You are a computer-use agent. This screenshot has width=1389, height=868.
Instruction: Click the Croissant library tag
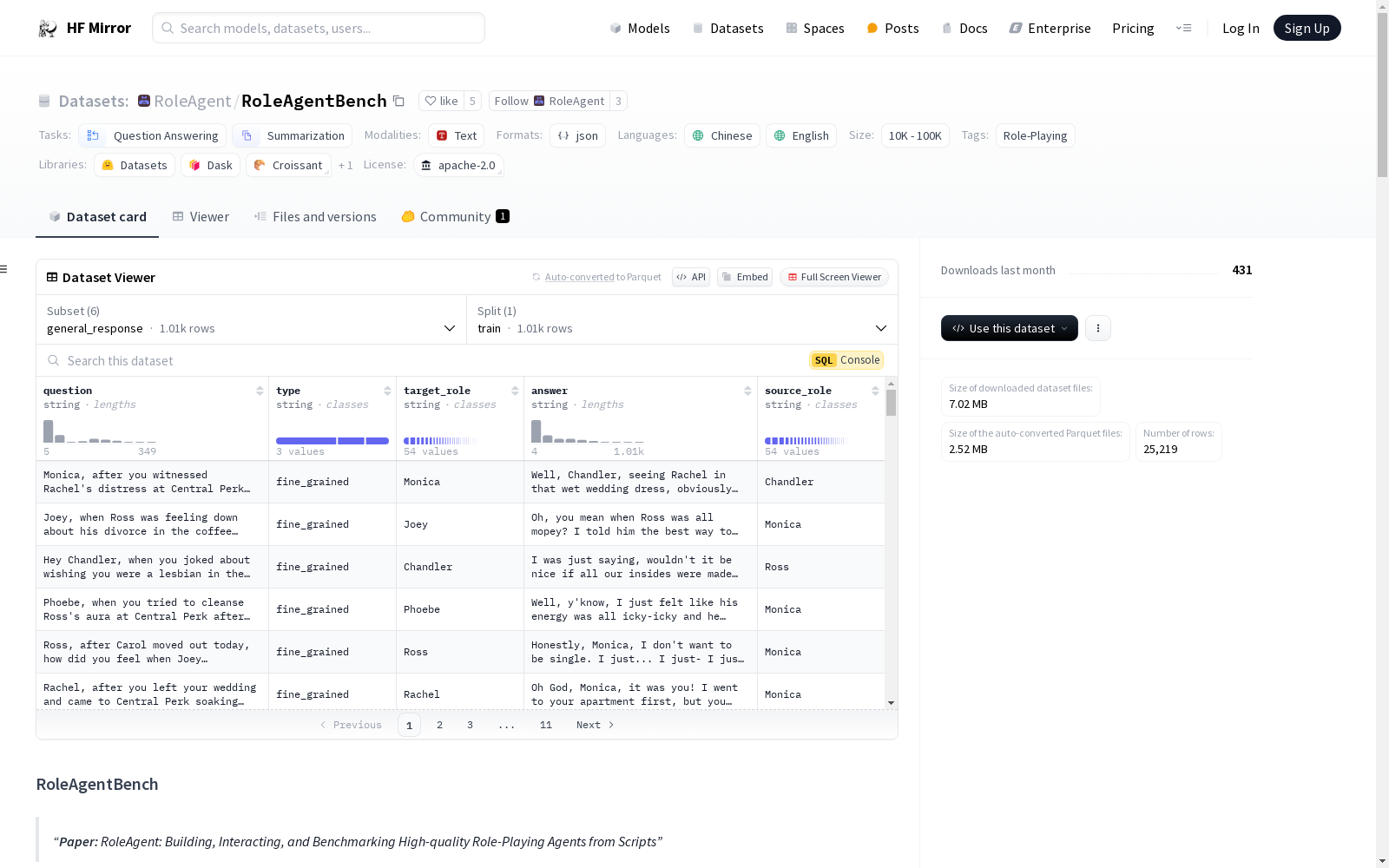pyautogui.click(x=288, y=165)
